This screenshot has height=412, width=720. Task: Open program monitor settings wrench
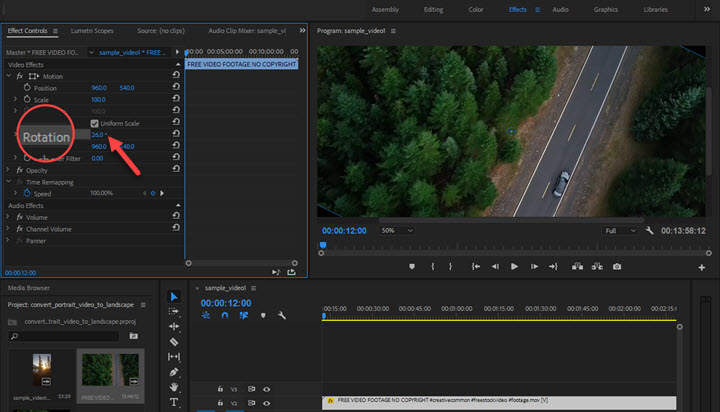pyautogui.click(x=649, y=230)
